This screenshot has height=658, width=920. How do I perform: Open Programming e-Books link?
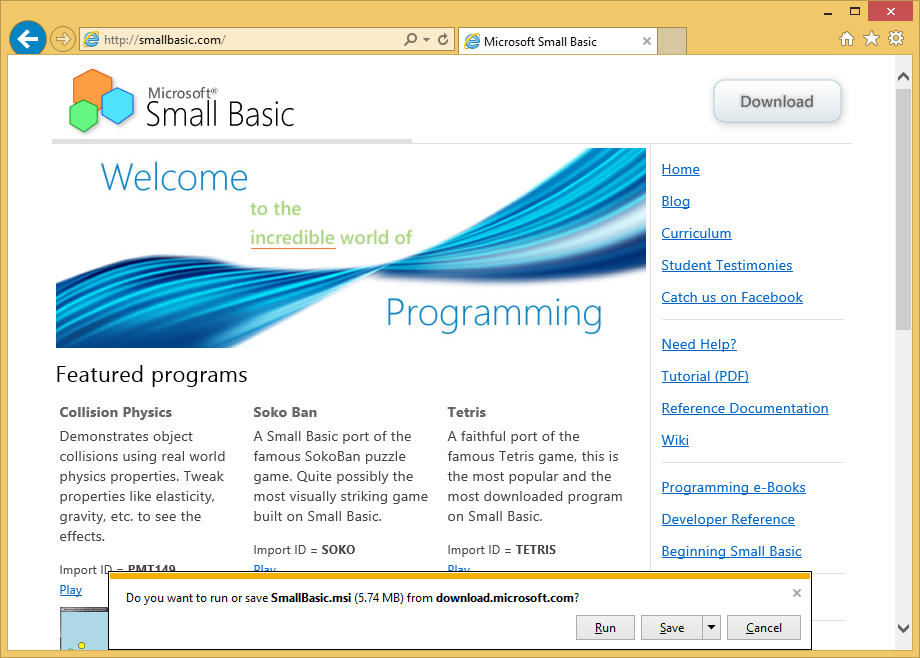(733, 487)
